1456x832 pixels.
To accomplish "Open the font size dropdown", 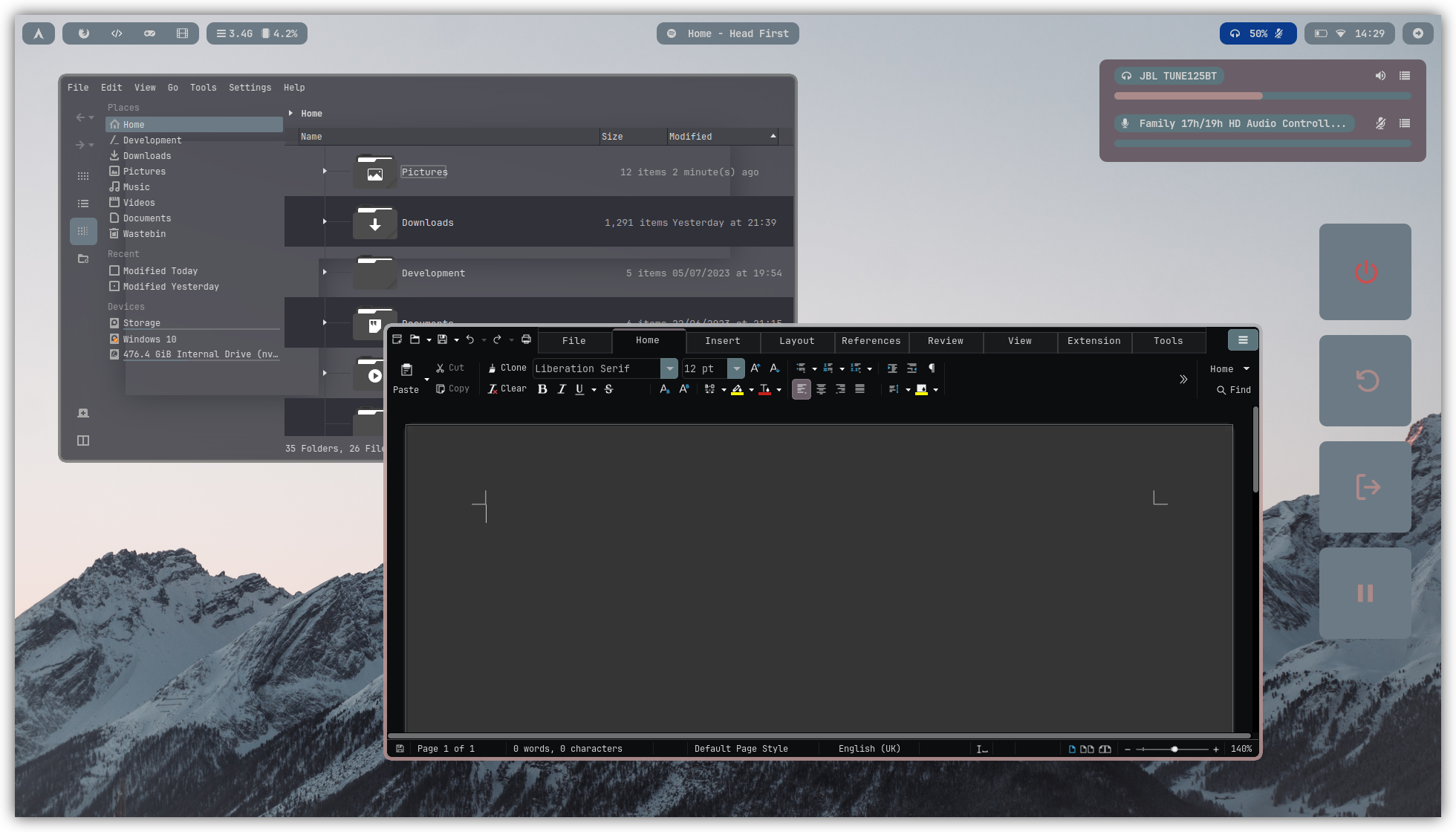I will tap(735, 368).
